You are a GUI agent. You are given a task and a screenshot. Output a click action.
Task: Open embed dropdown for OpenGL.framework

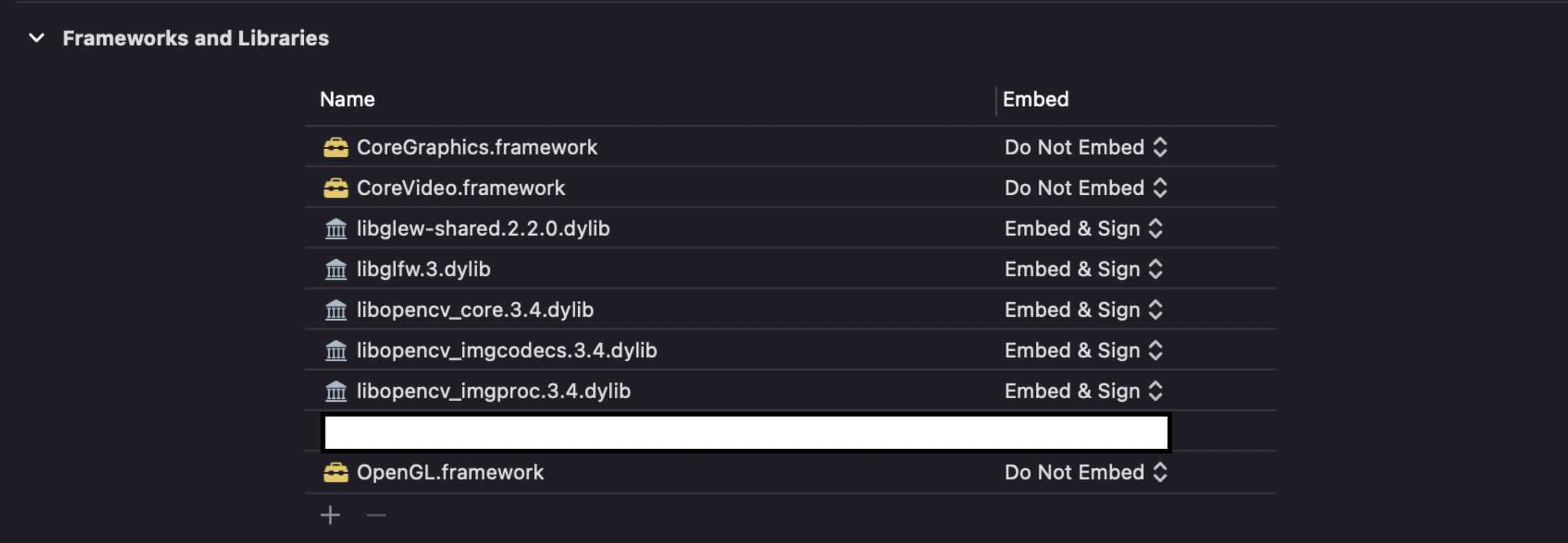pos(1085,473)
